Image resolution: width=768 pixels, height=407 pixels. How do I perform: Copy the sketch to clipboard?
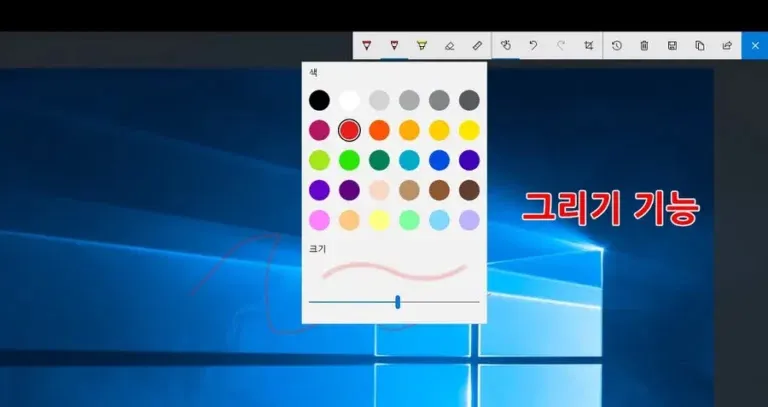pyautogui.click(x=699, y=46)
